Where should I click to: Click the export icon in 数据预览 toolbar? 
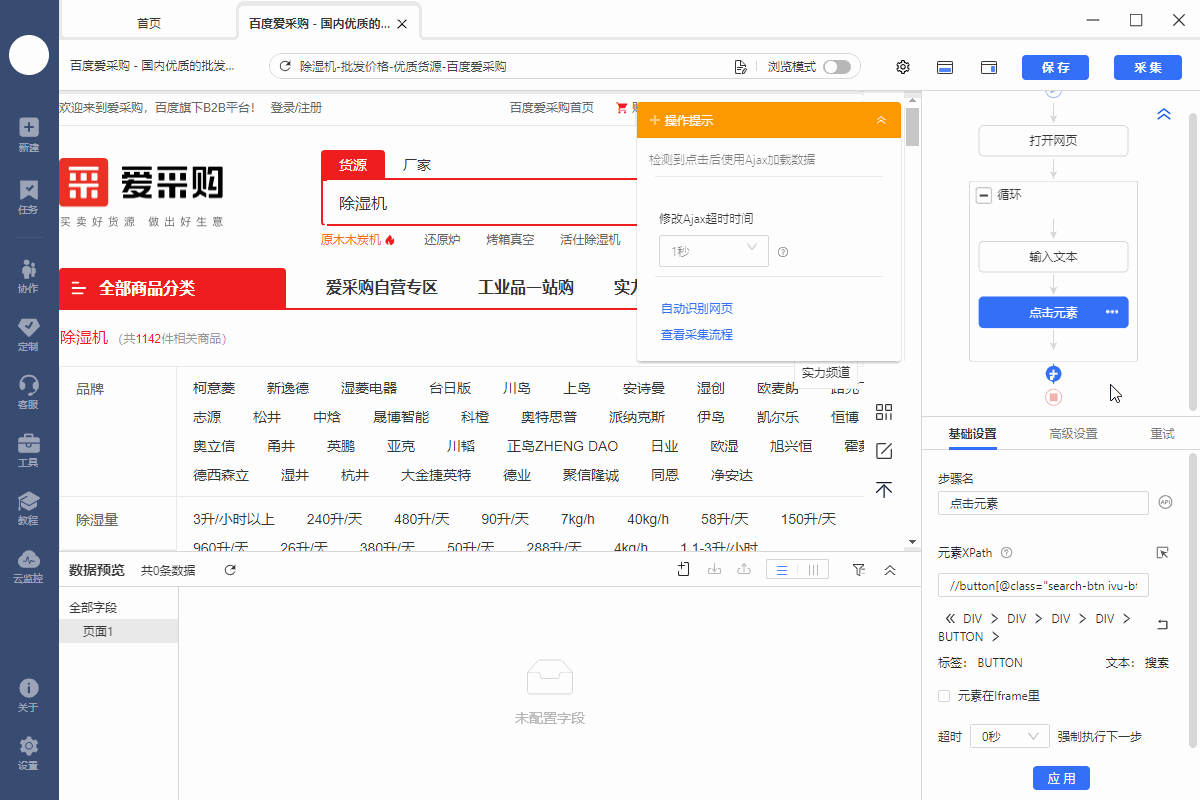744,569
